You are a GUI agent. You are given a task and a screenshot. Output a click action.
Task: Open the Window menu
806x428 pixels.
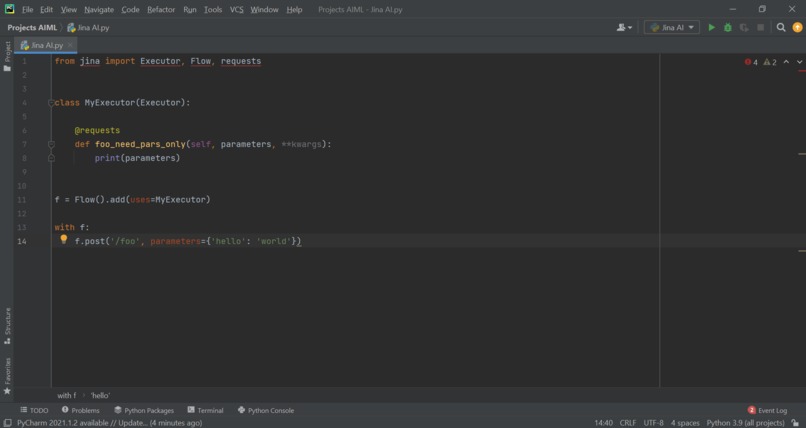[264, 9]
